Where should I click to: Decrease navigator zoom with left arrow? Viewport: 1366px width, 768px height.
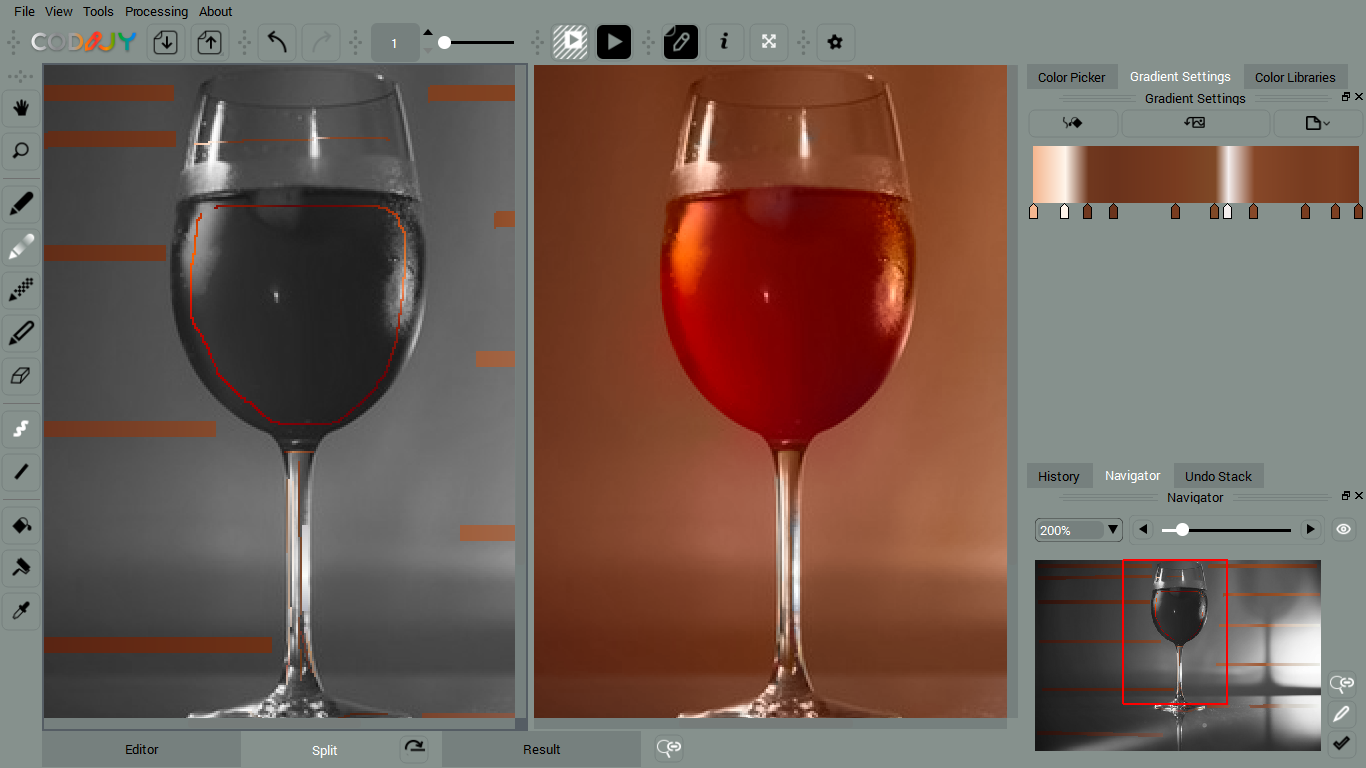click(x=1144, y=529)
